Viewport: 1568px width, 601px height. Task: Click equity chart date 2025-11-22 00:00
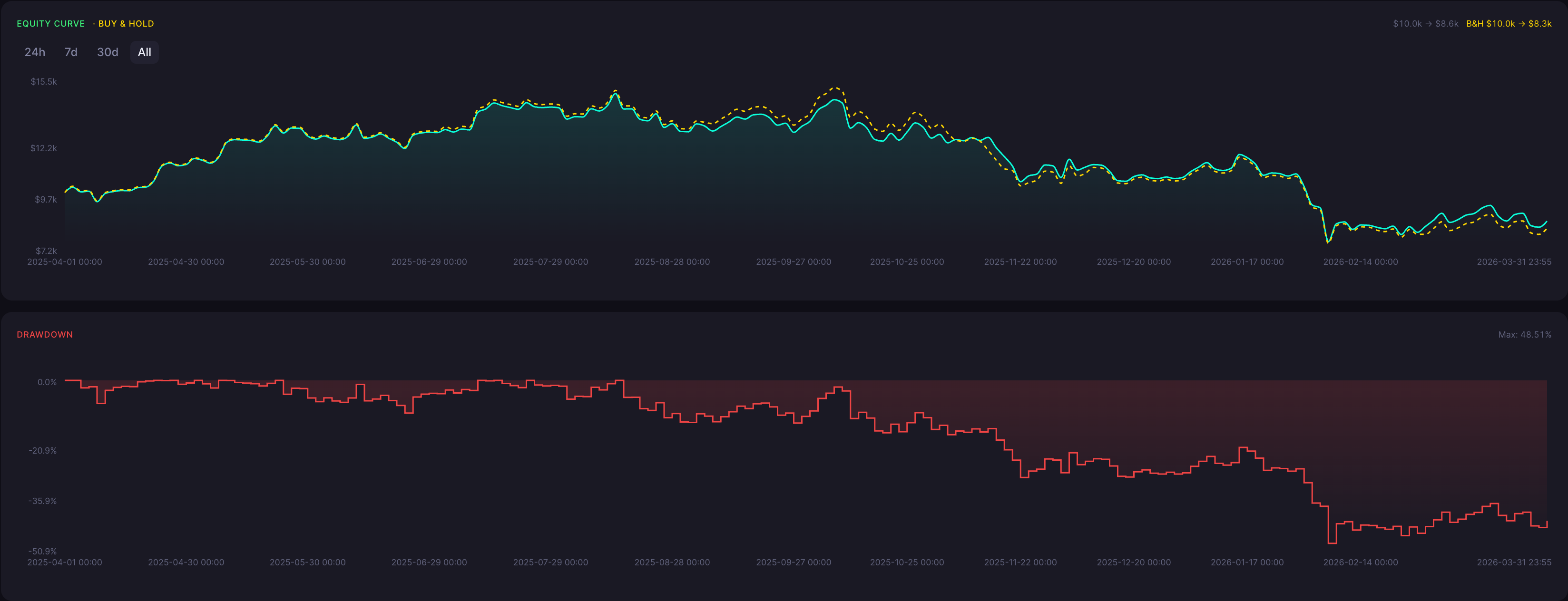pos(1020,262)
